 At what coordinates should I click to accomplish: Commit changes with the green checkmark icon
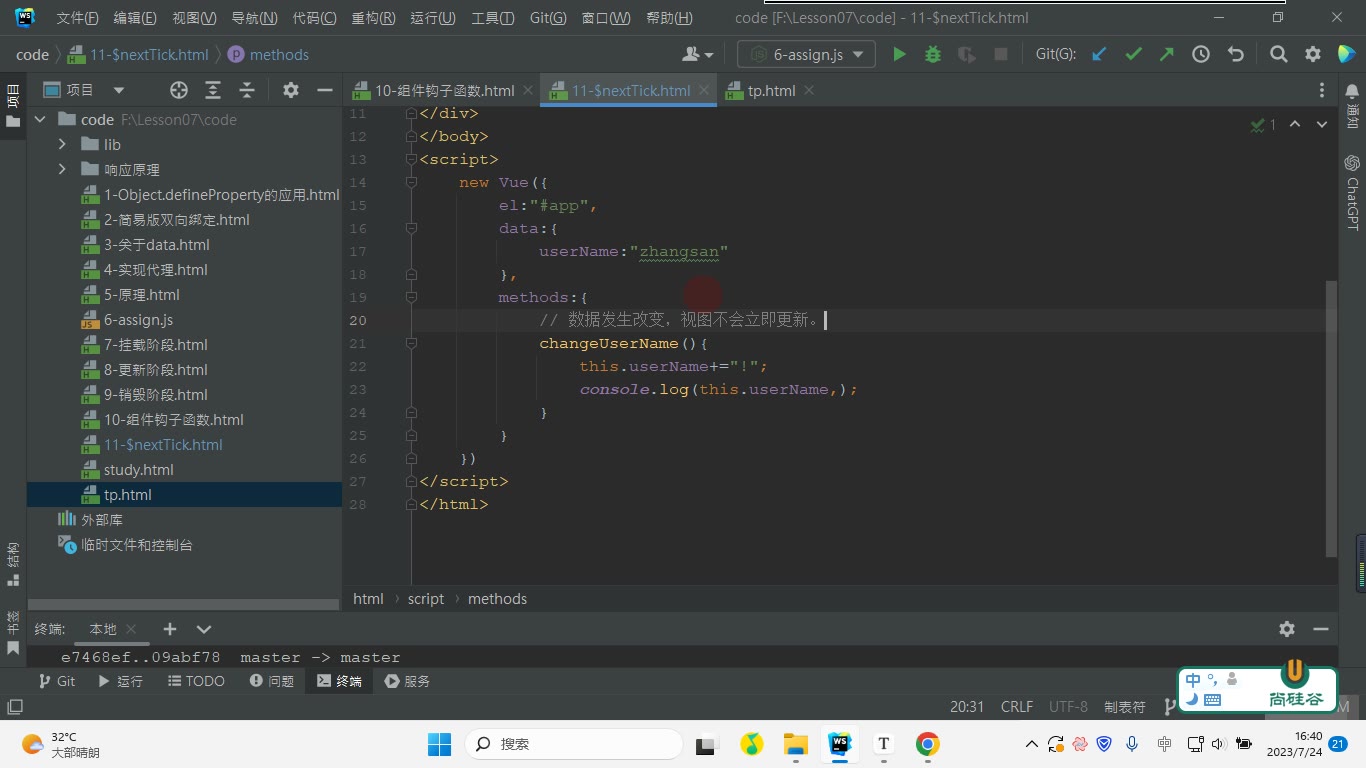[x=1133, y=54]
